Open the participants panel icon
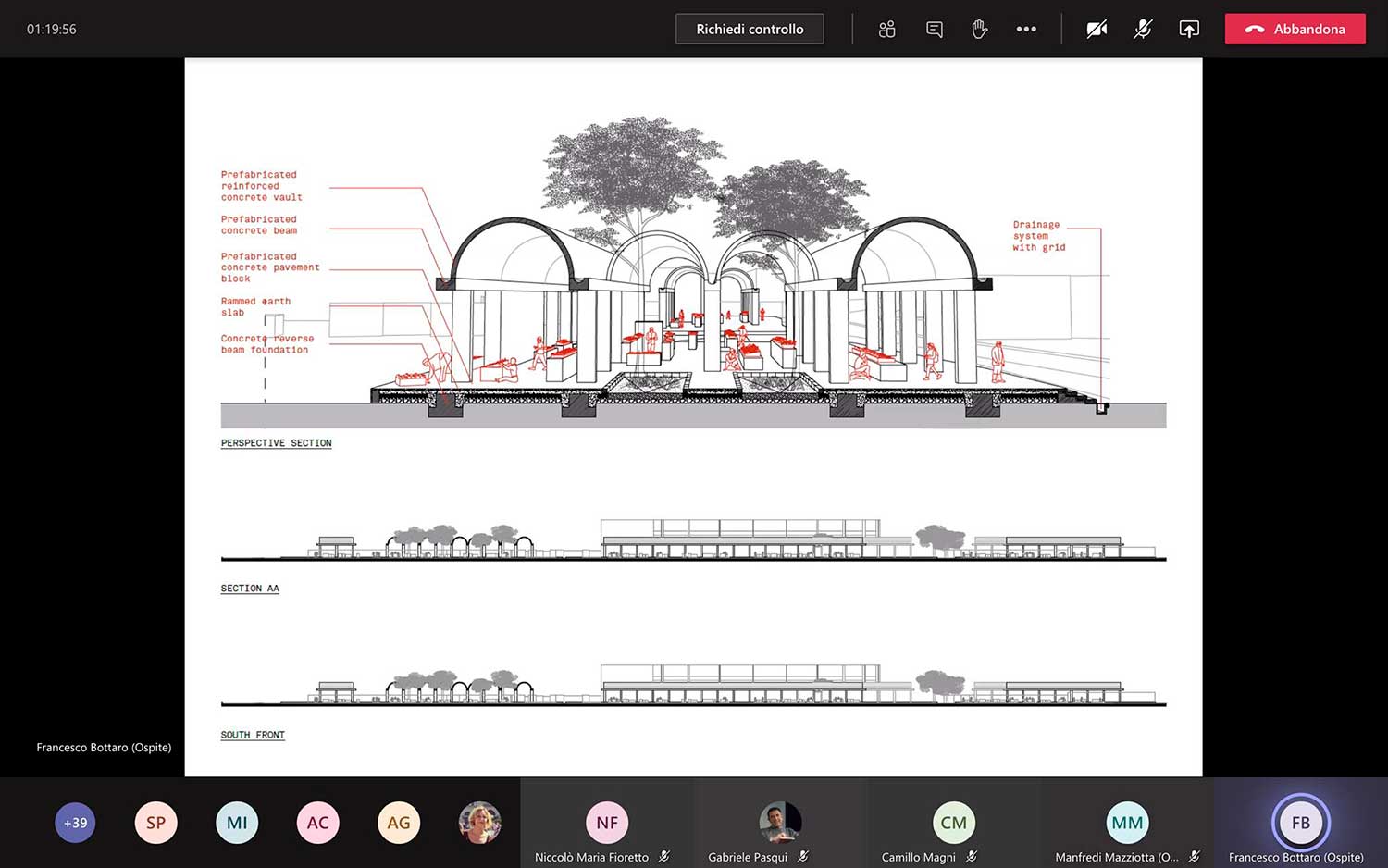The image size is (1388, 868). [886, 30]
